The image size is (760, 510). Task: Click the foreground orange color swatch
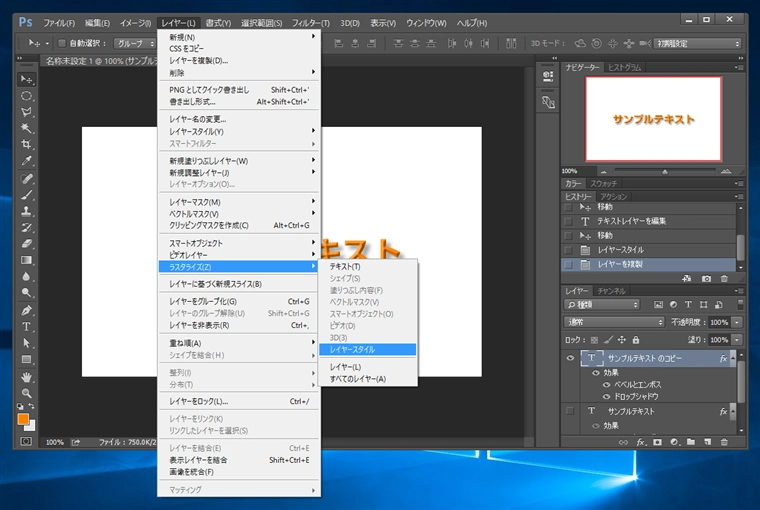tap(23, 419)
